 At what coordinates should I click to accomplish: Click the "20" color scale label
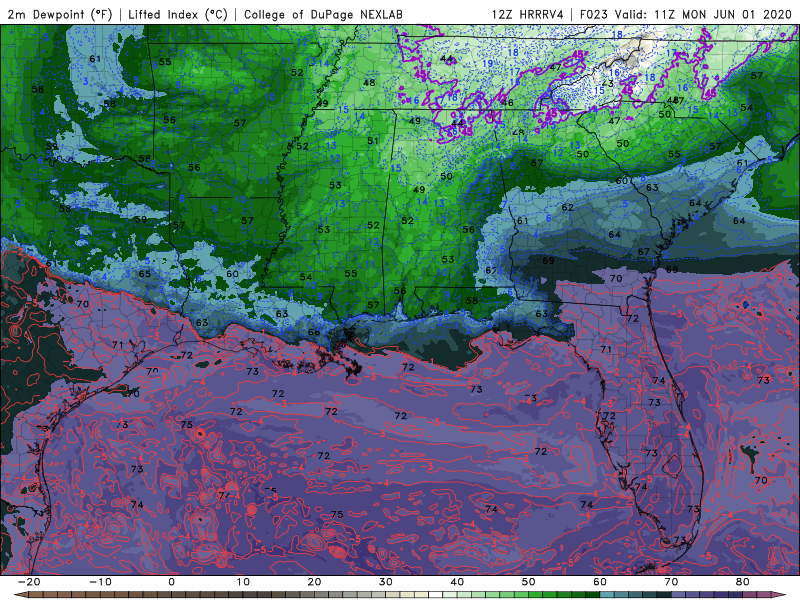[x=314, y=582]
